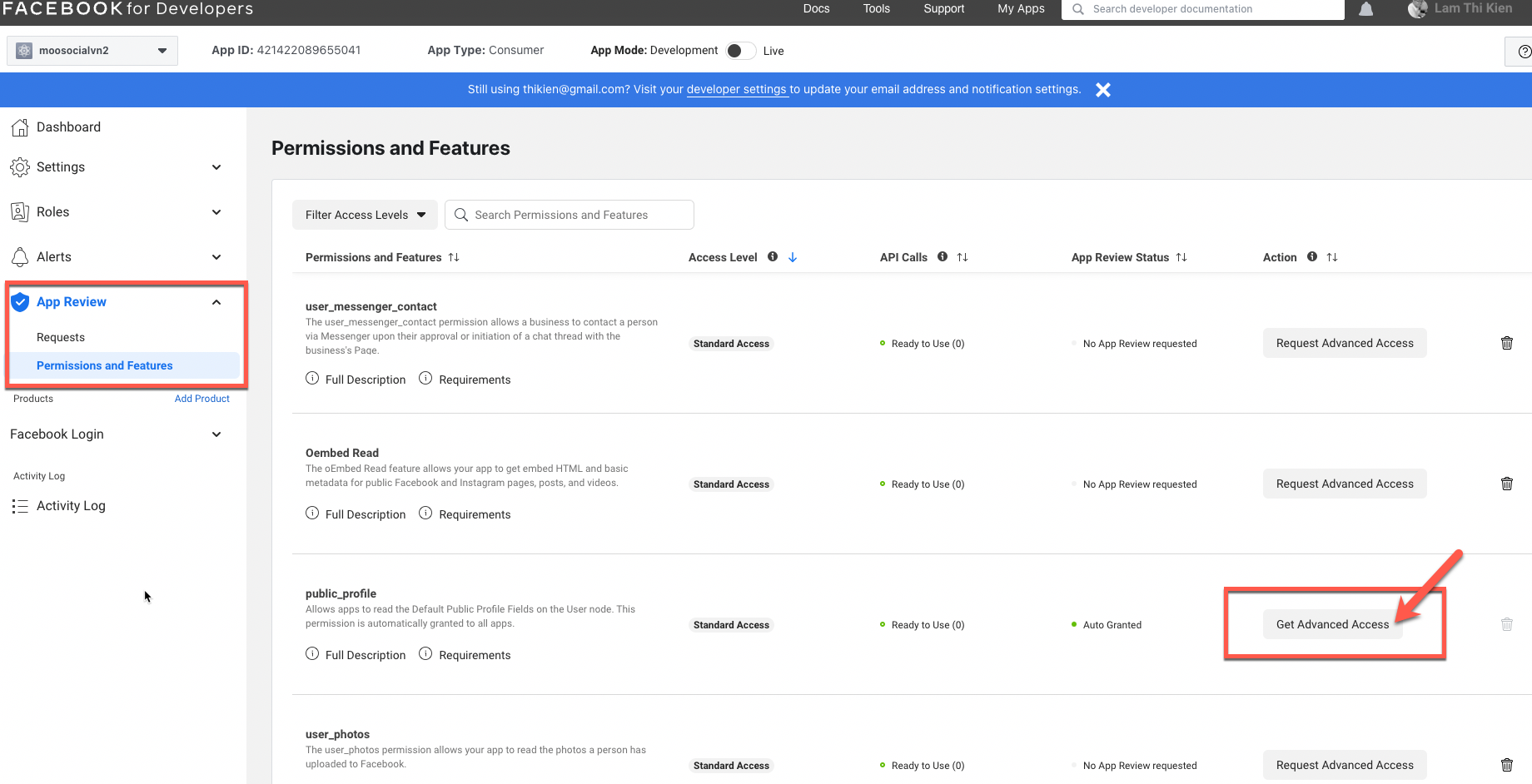Click the public_profile permission name
This screenshot has height=784, width=1532.
click(x=341, y=593)
